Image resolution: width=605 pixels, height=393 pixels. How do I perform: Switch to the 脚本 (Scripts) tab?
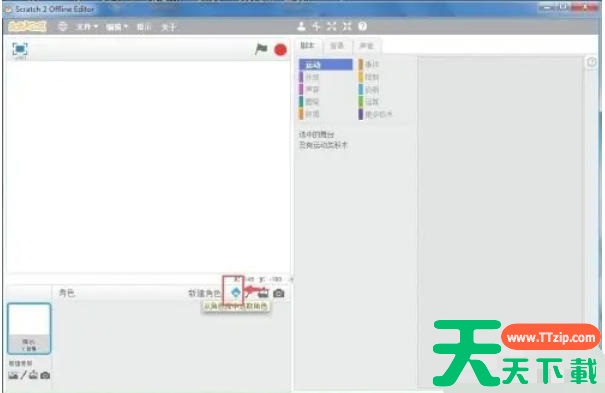pos(308,46)
